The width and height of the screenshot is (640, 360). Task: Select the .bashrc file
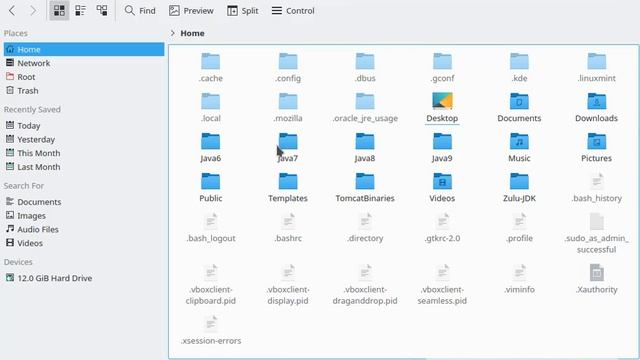(x=288, y=227)
